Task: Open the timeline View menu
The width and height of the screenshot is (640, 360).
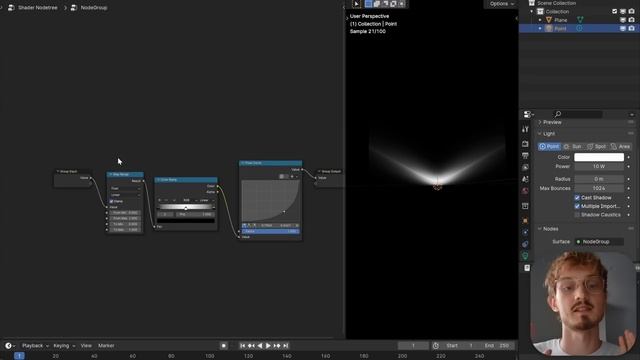Action: click(x=86, y=346)
